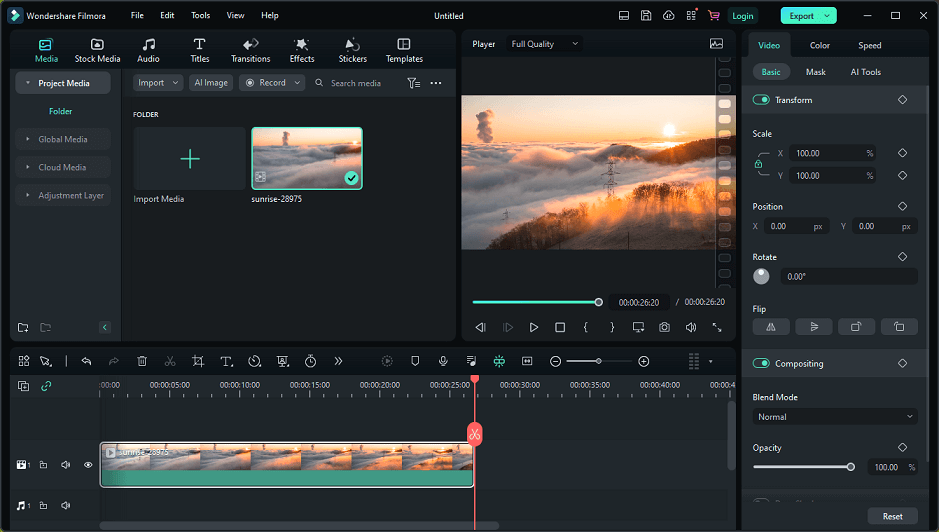The height and width of the screenshot is (532, 939).
Task: Toggle timeline auto-link chain icon
Action: pyautogui.click(x=46, y=386)
